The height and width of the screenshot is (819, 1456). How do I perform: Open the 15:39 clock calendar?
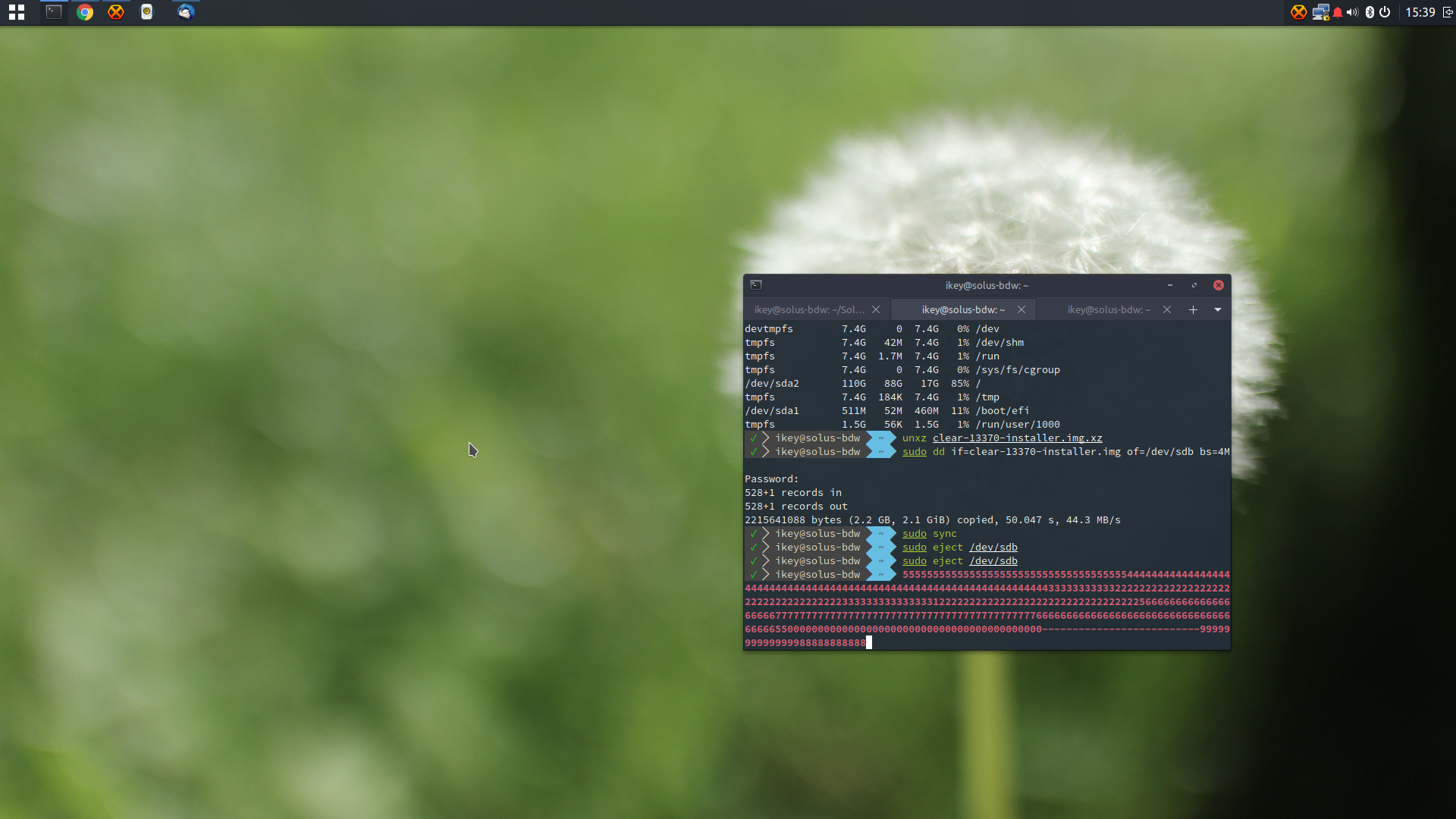pyautogui.click(x=1420, y=12)
